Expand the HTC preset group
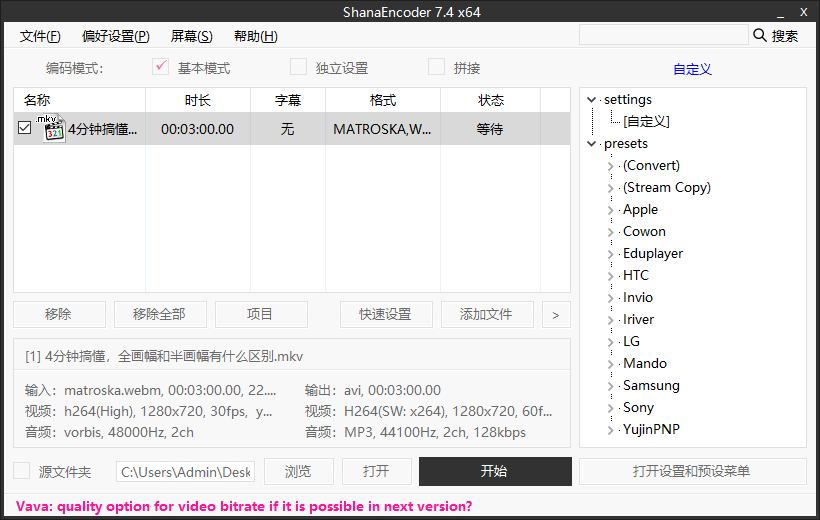 pyautogui.click(x=610, y=276)
